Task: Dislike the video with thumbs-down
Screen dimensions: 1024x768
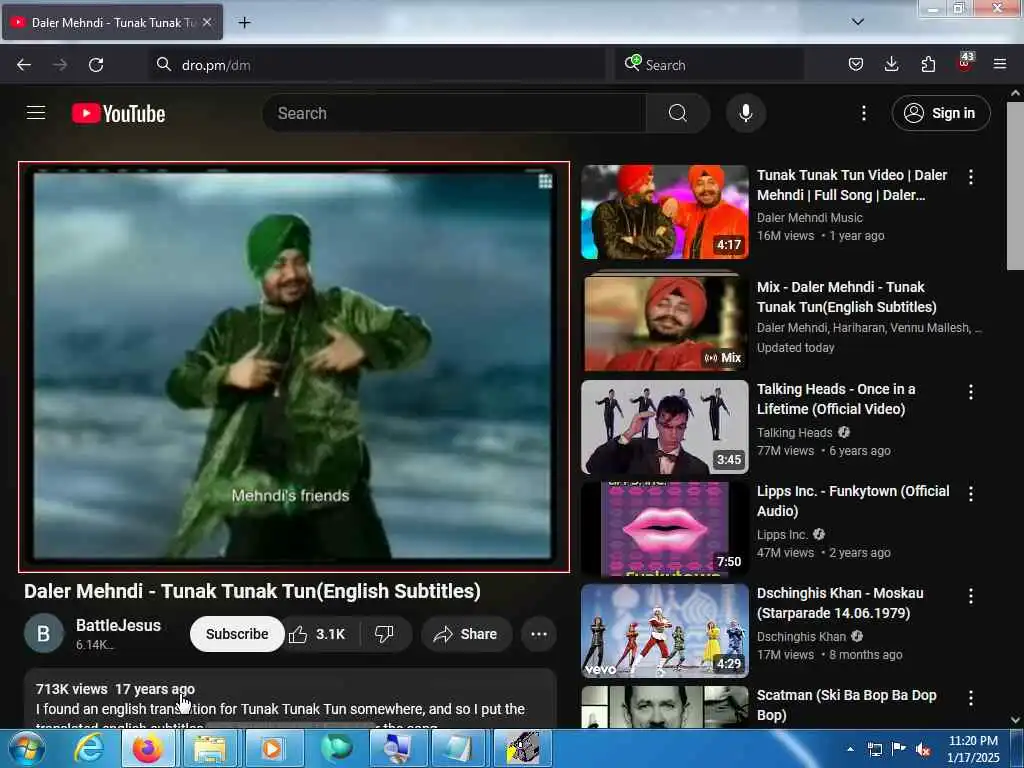Action: tap(385, 634)
